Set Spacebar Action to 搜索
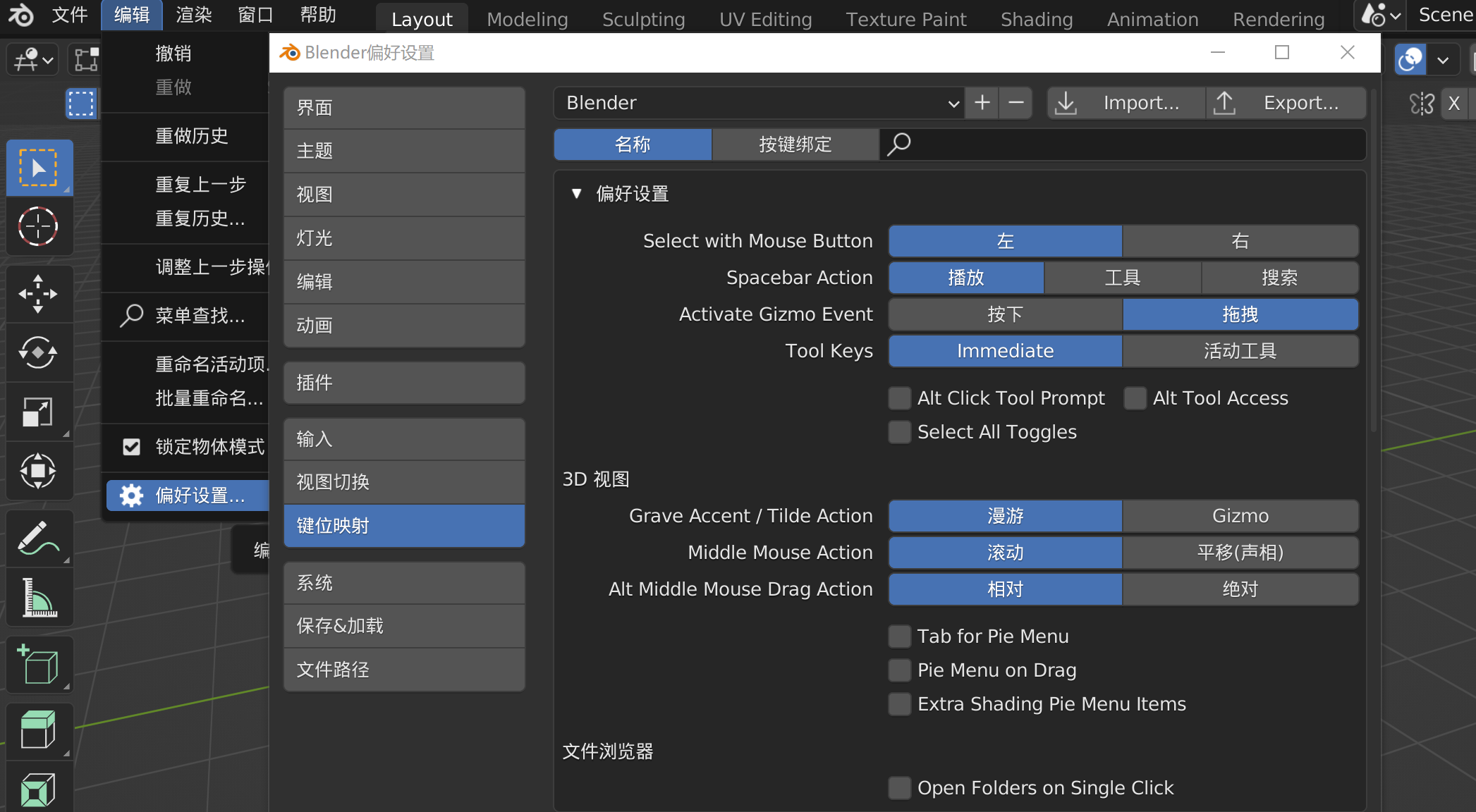Image resolution: width=1476 pixels, height=812 pixels. point(1279,278)
